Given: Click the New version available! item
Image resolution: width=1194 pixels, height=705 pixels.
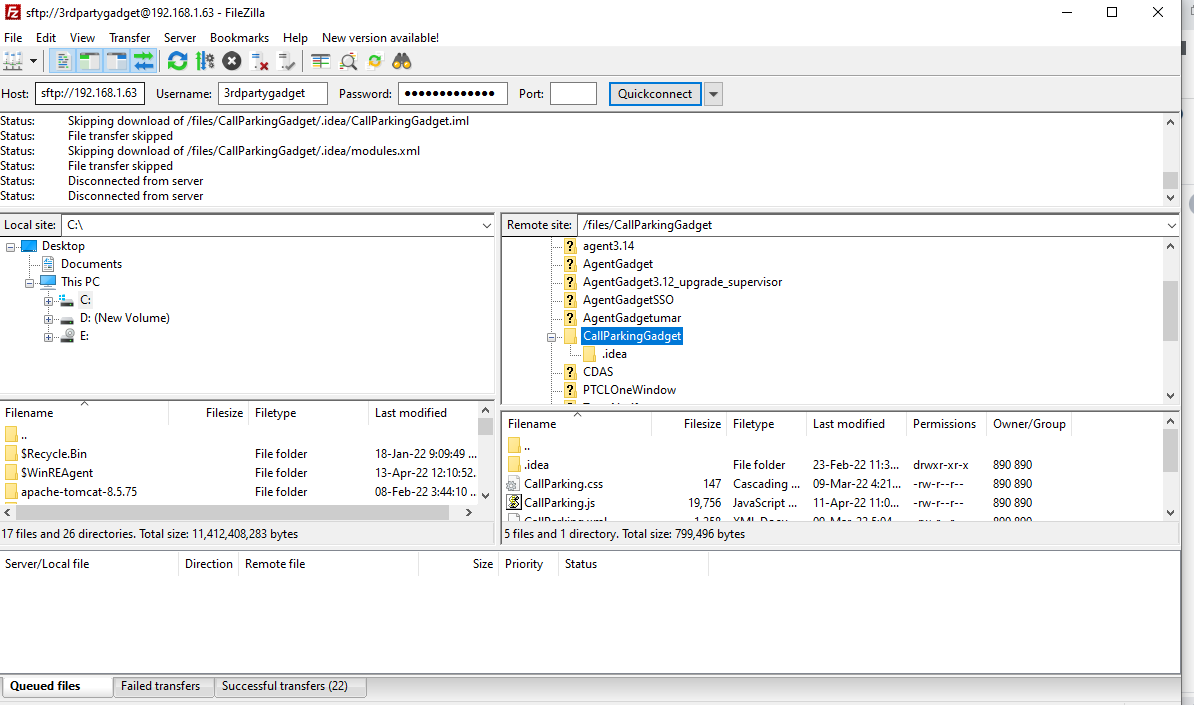Looking at the screenshot, I should pos(380,38).
